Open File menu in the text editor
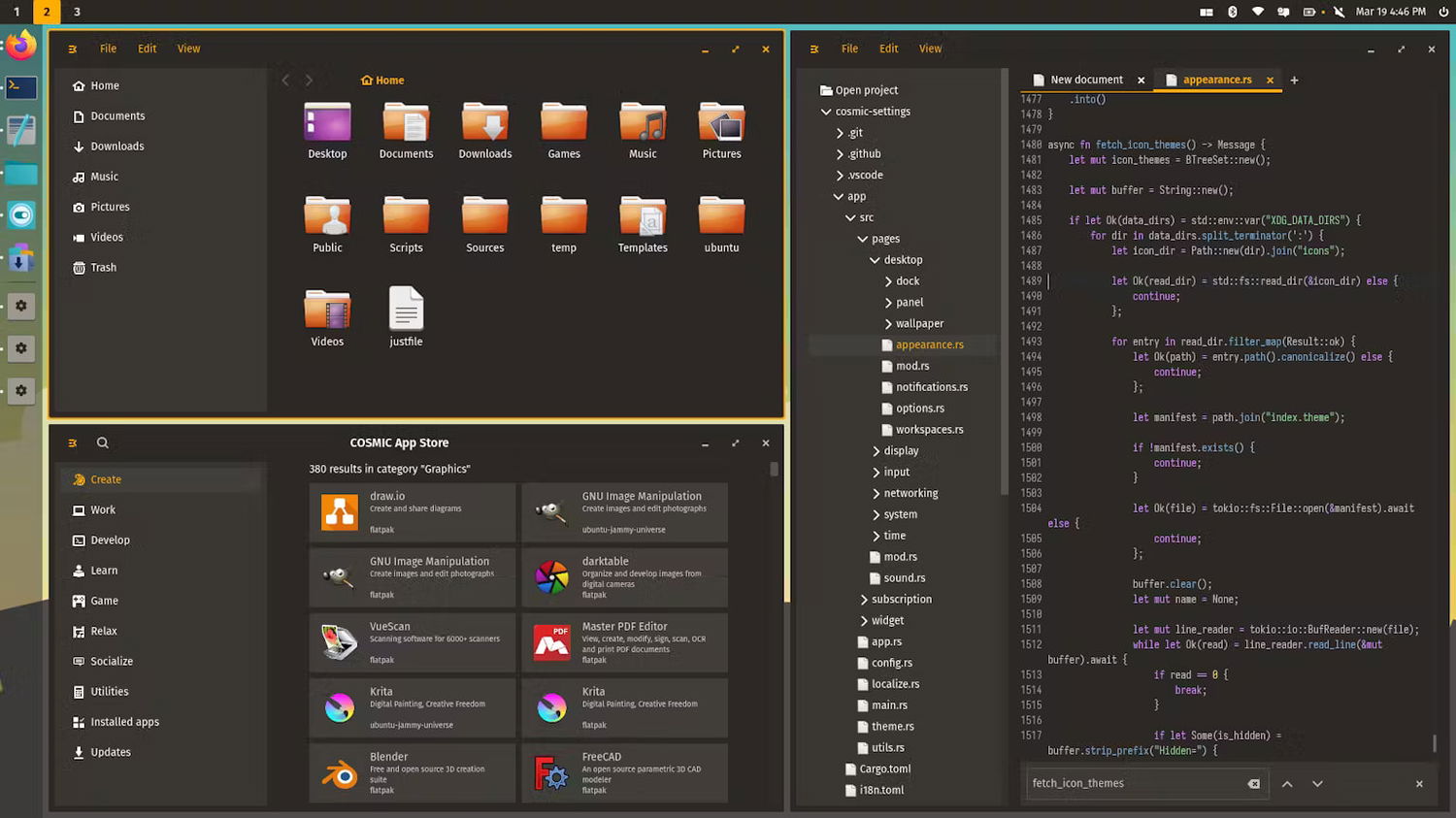 click(x=849, y=49)
